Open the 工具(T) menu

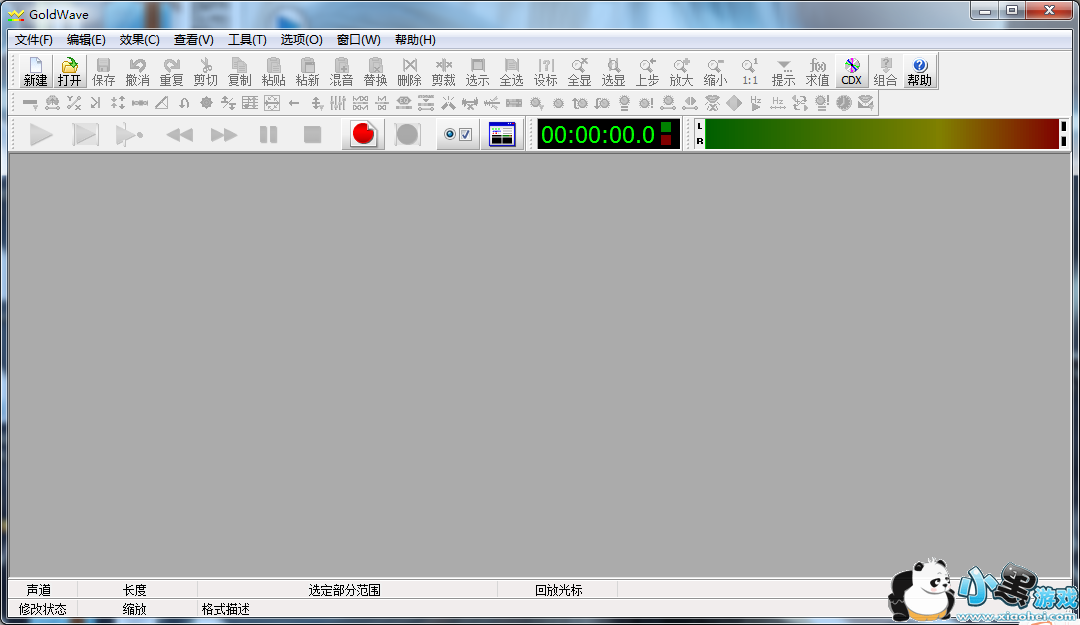(247, 40)
